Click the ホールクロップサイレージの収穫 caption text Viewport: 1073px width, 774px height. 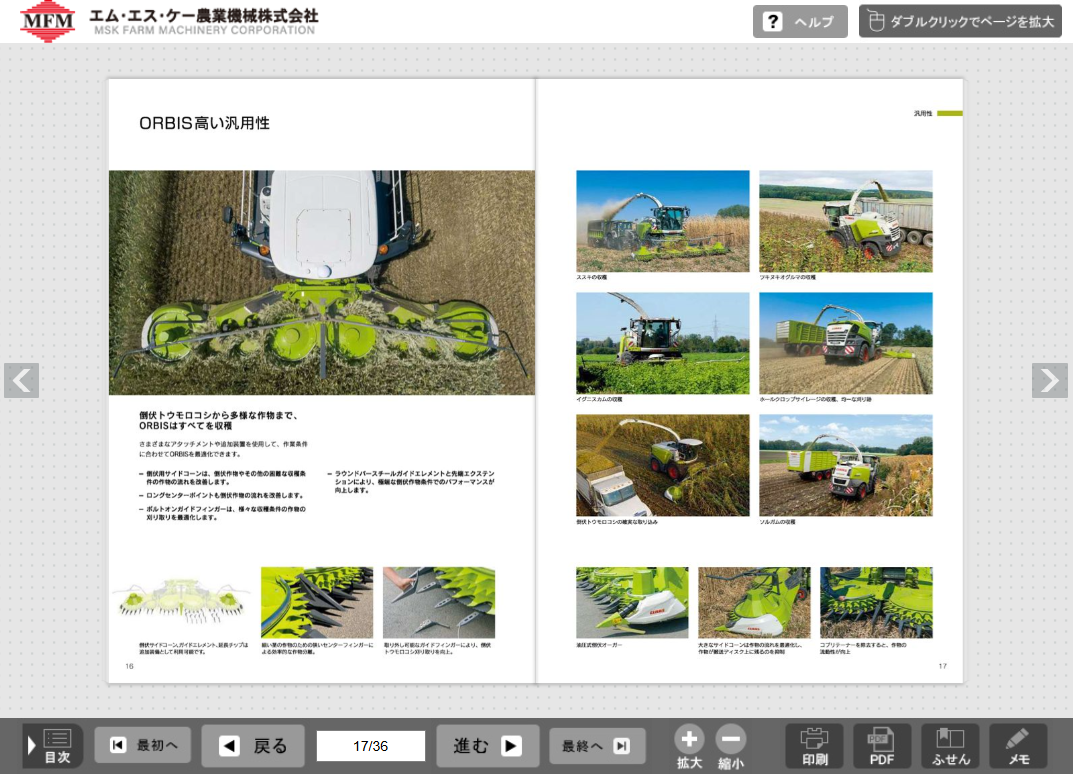(816, 399)
